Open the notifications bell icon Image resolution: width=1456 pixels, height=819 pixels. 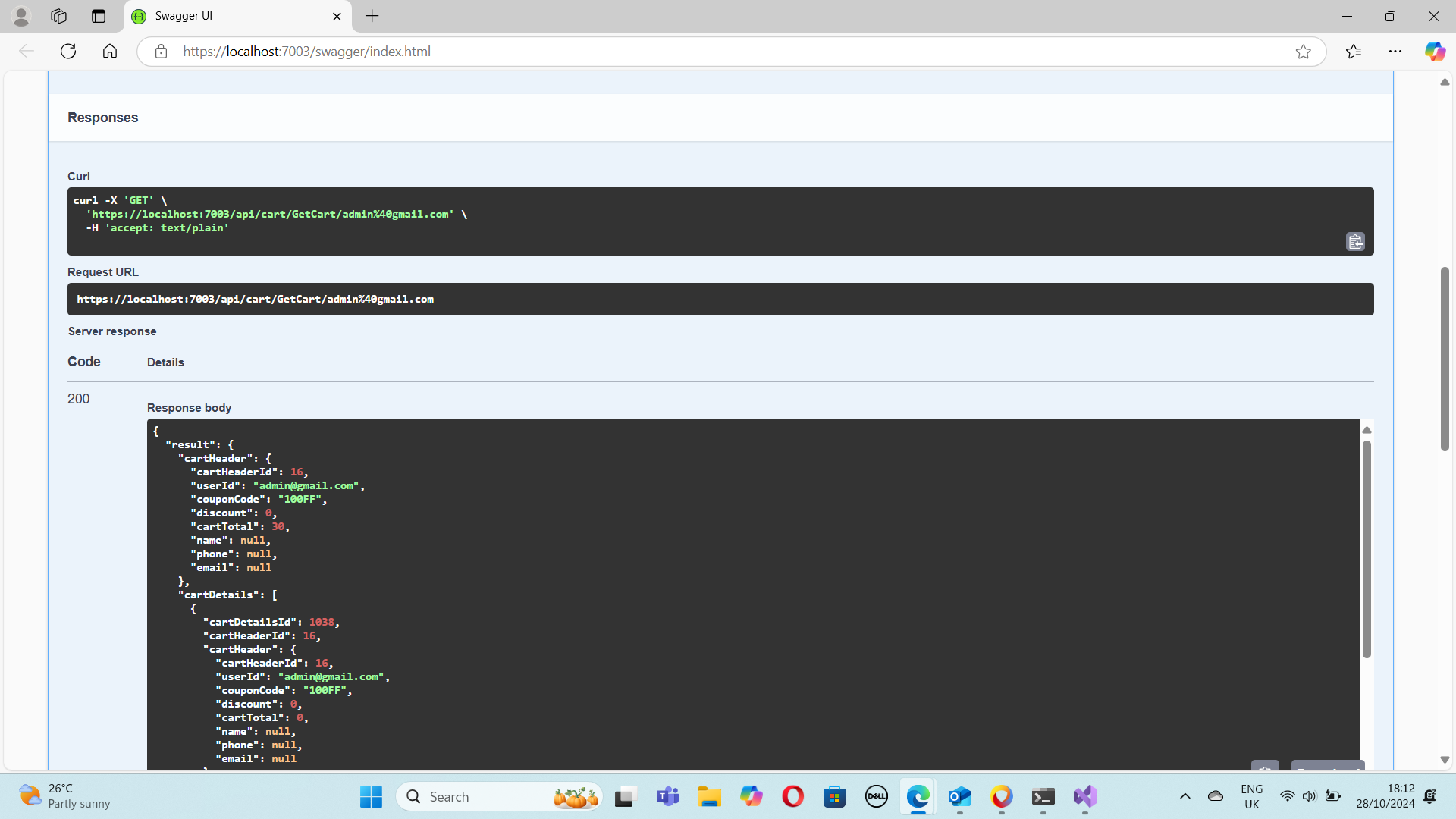pos(1430,796)
